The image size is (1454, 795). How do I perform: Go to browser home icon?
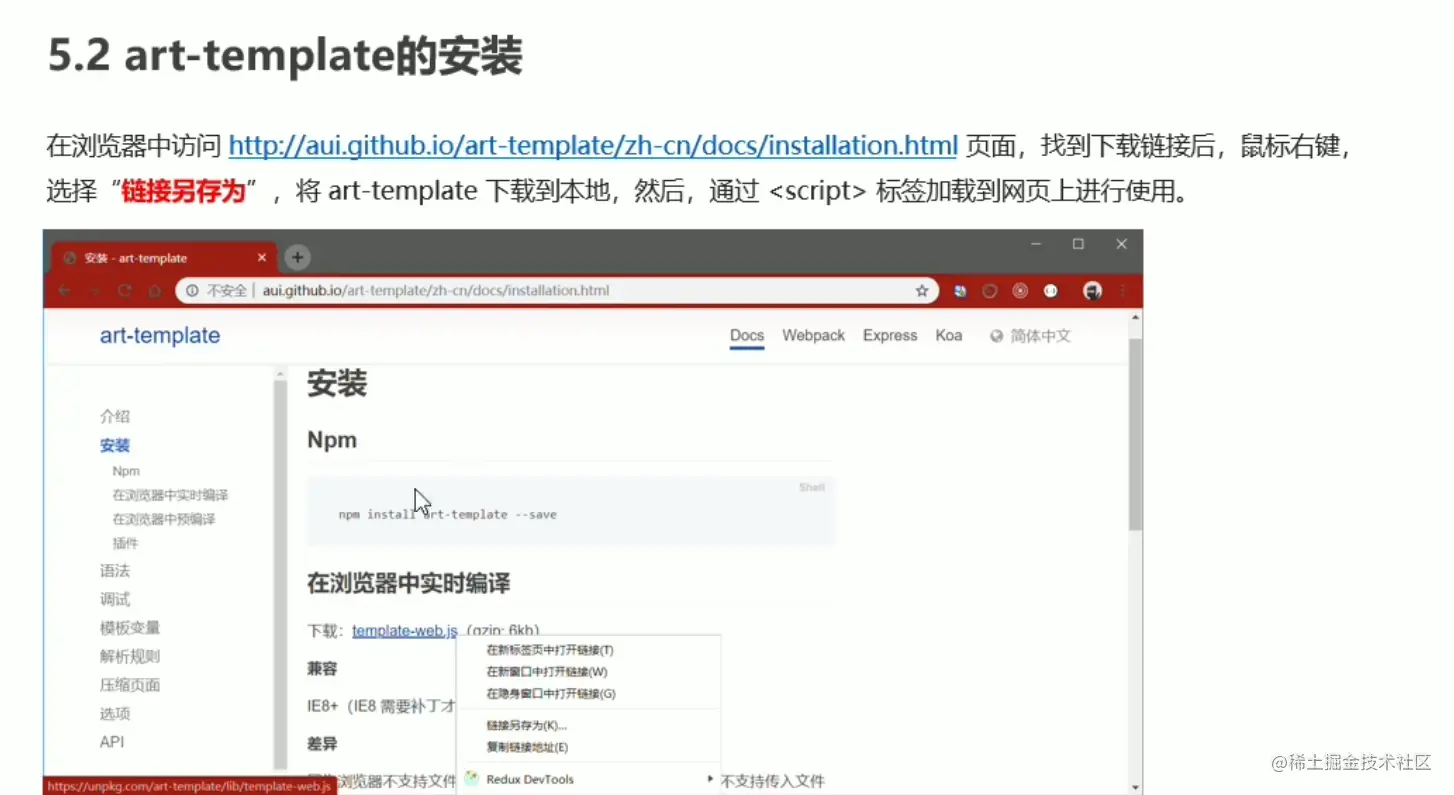(154, 291)
